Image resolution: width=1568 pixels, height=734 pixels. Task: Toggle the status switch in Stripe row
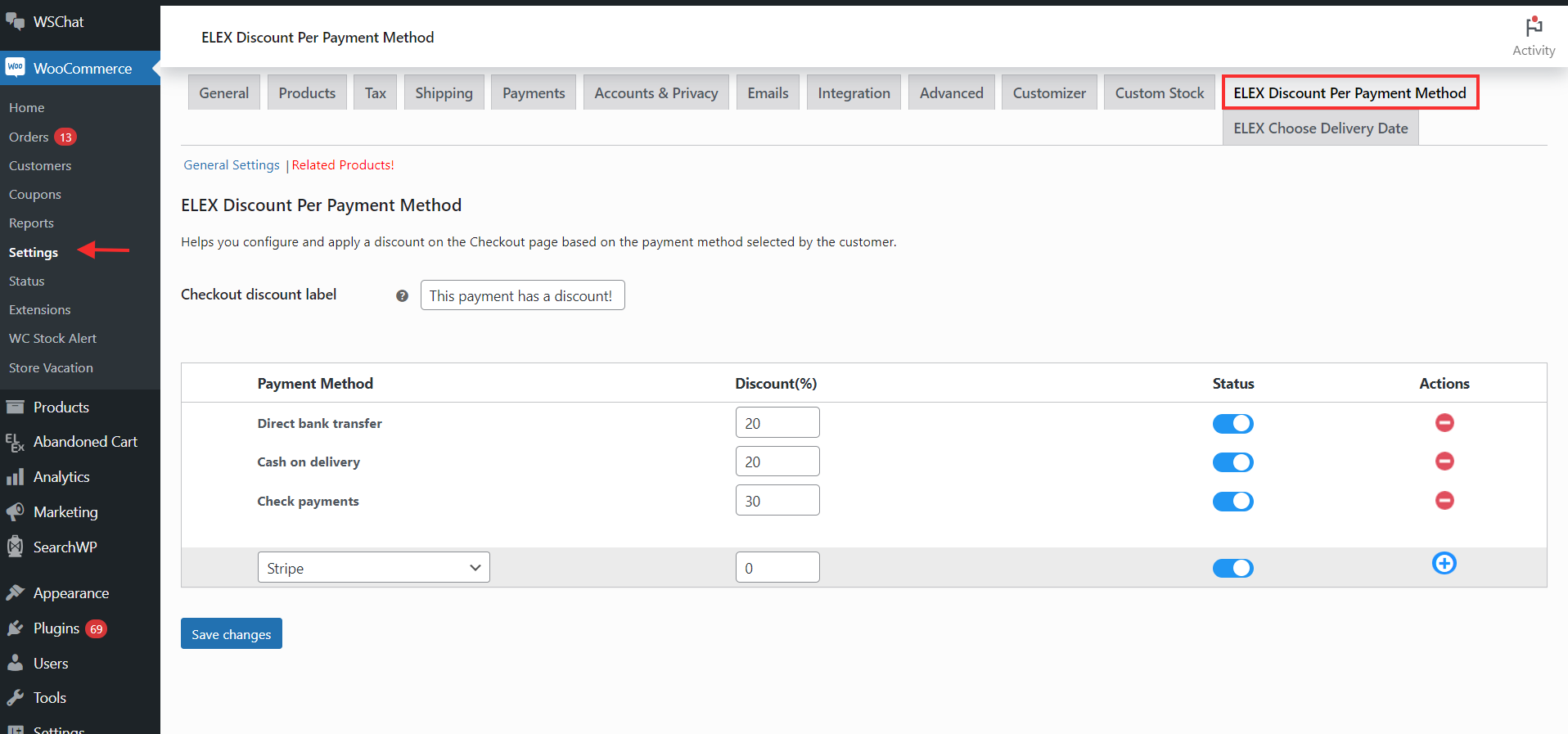click(x=1233, y=568)
